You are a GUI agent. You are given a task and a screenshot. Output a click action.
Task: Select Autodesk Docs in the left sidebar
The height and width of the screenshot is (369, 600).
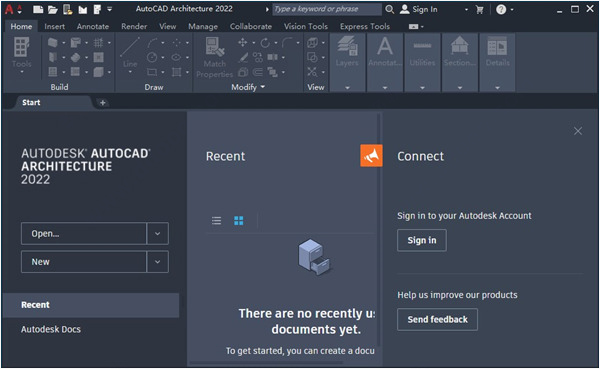[x=51, y=329]
